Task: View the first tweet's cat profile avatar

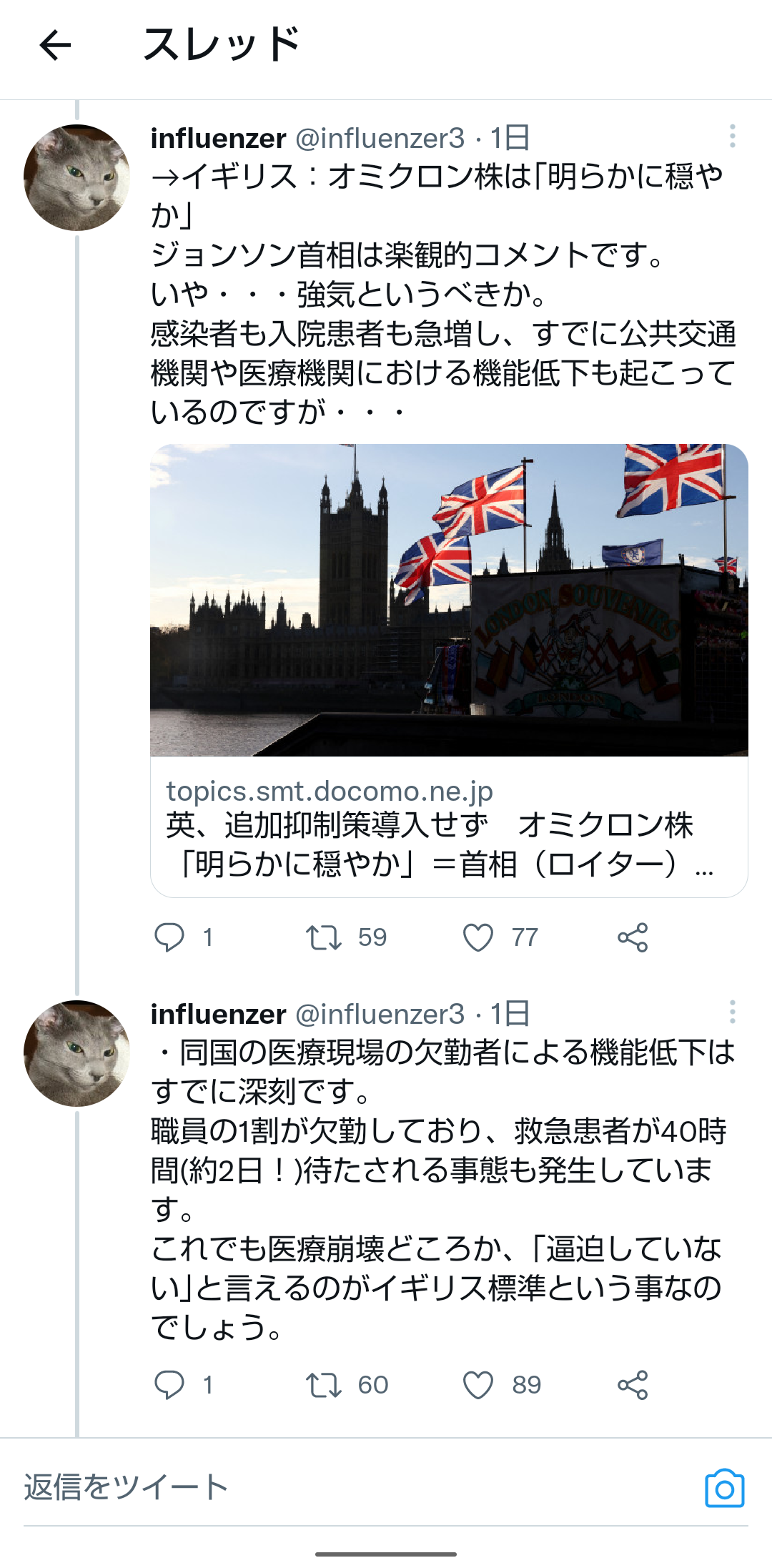Action: pyautogui.click(x=76, y=177)
